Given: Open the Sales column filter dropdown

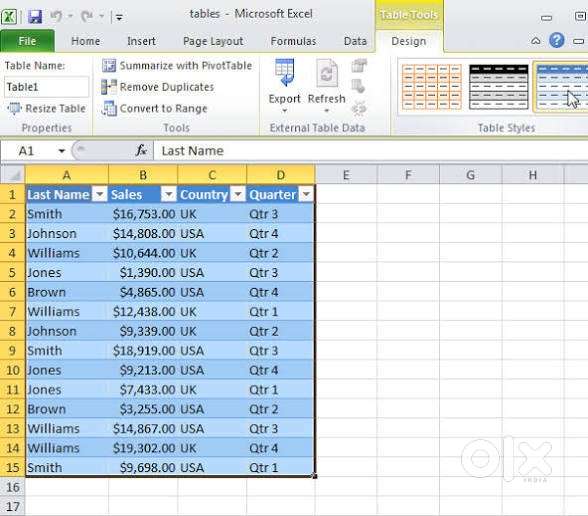Looking at the screenshot, I should coord(169,194).
